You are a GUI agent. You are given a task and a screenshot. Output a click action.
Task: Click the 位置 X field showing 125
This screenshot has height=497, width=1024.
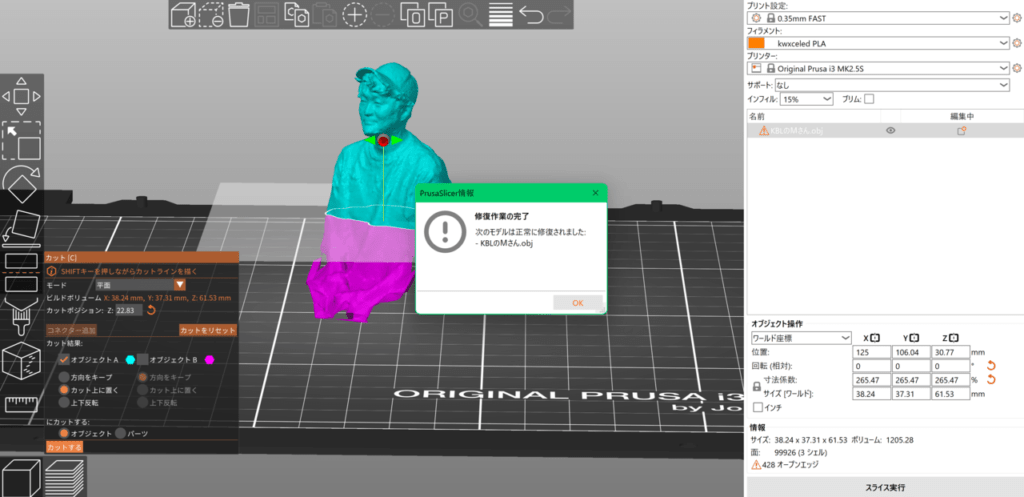point(872,351)
